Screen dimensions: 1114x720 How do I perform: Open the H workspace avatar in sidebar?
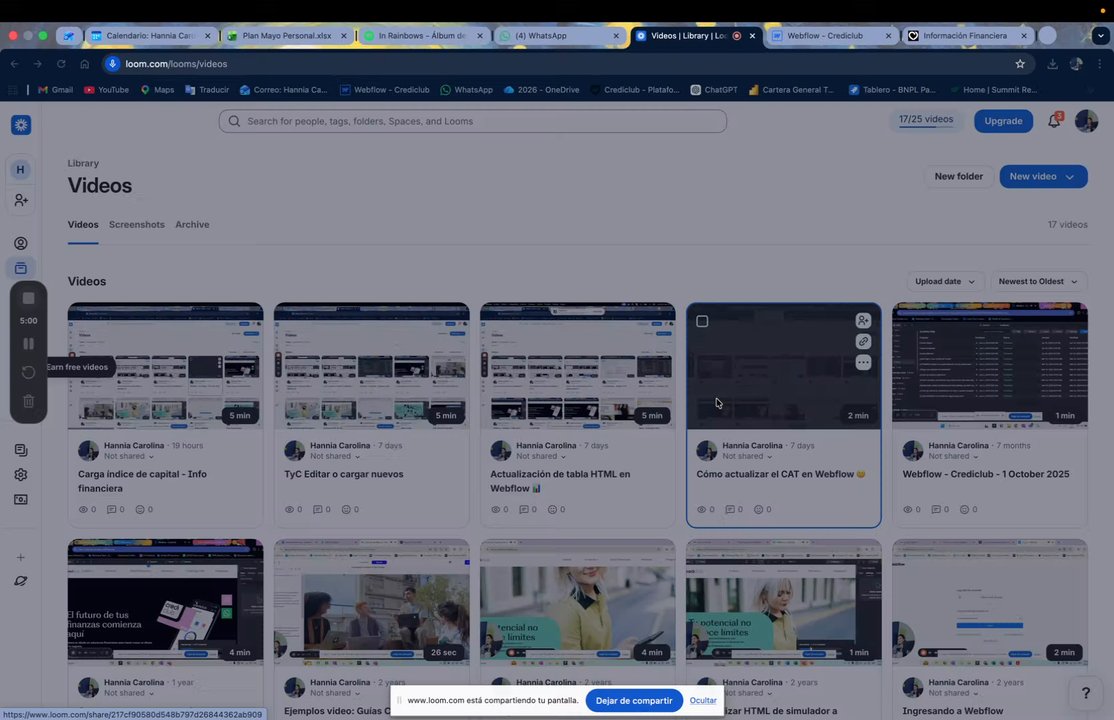click(21, 169)
